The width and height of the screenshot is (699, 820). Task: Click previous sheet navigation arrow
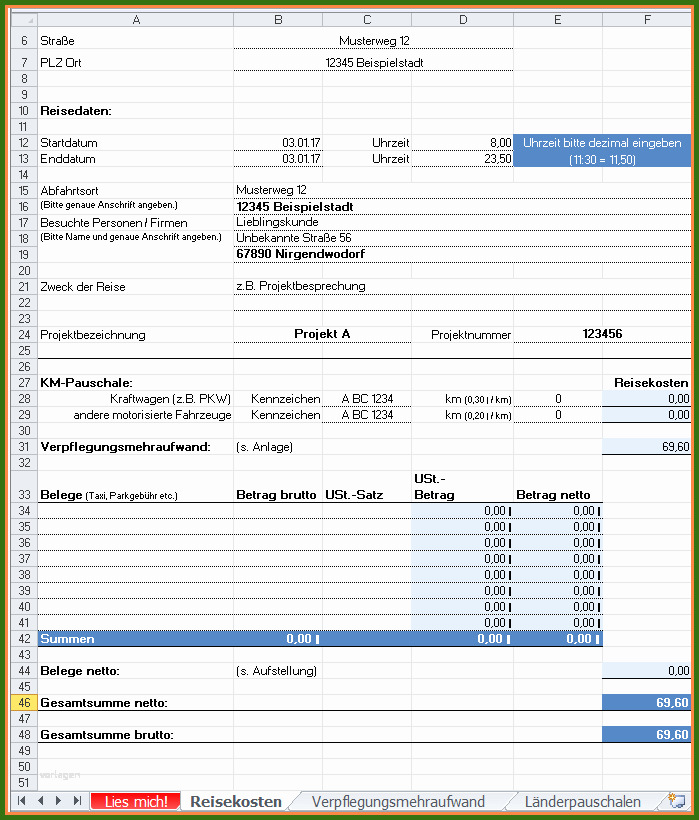(x=40, y=801)
